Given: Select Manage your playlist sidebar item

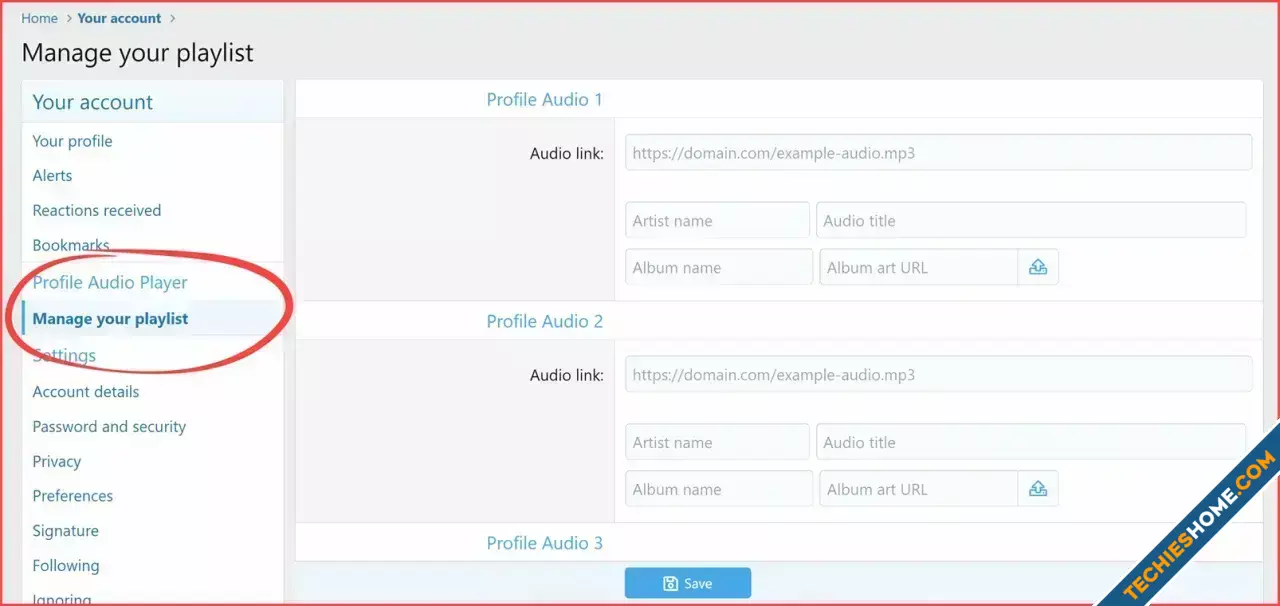Looking at the screenshot, I should [x=110, y=319].
